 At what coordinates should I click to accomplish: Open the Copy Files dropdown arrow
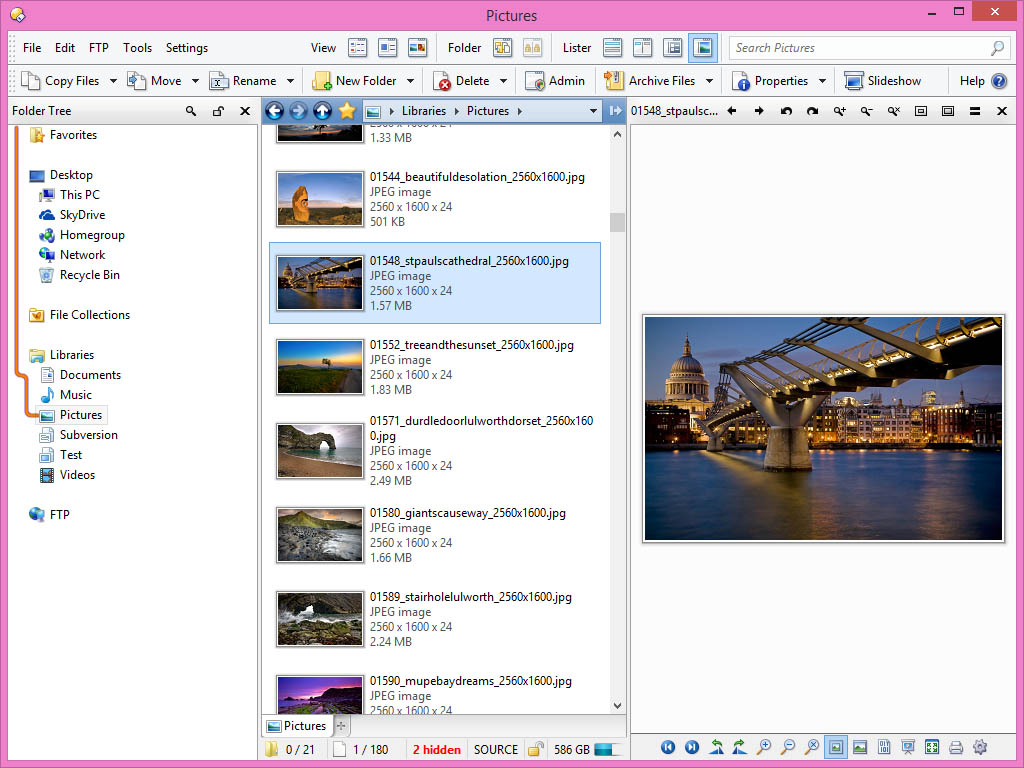pyautogui.click(x=113, y=81)
